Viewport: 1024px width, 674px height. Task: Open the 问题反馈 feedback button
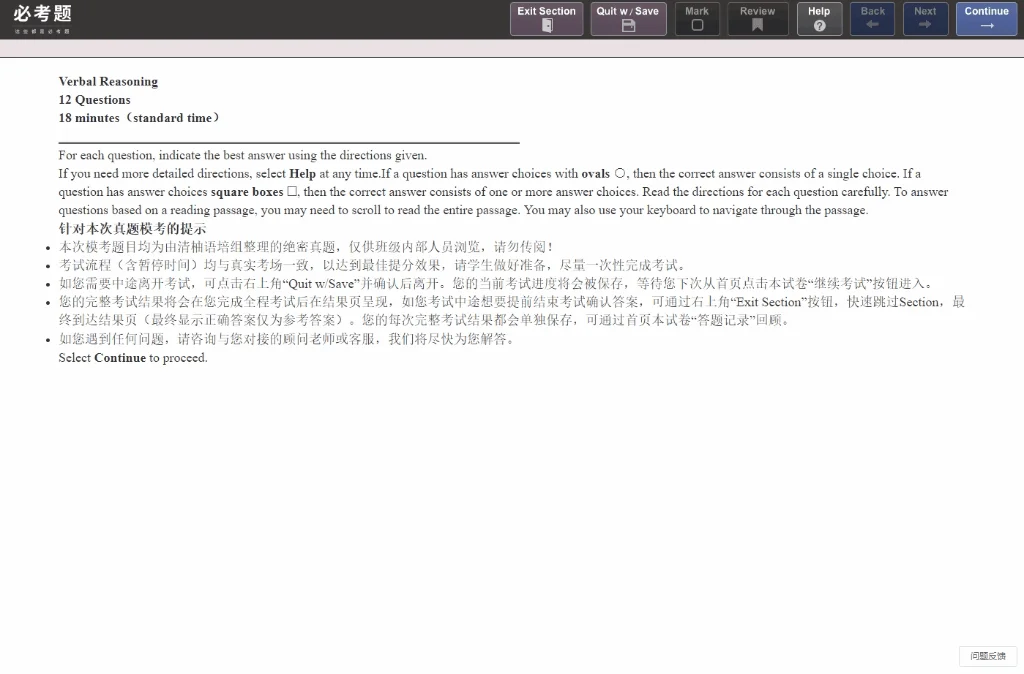987,656
